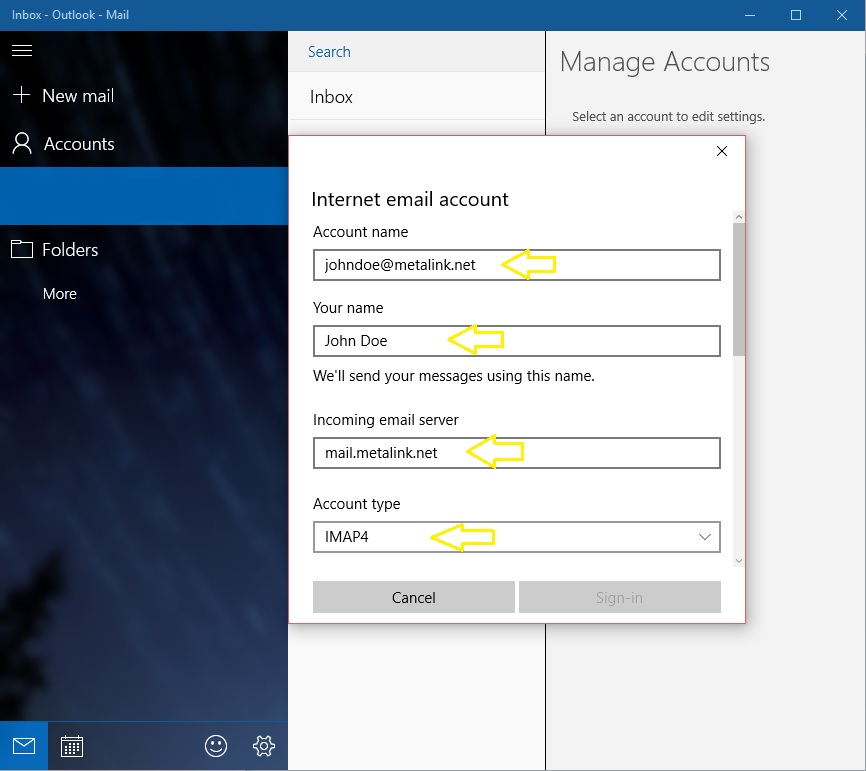Click the Account name input field
Viewport: 866px width, 771px height.
point(516,265)
